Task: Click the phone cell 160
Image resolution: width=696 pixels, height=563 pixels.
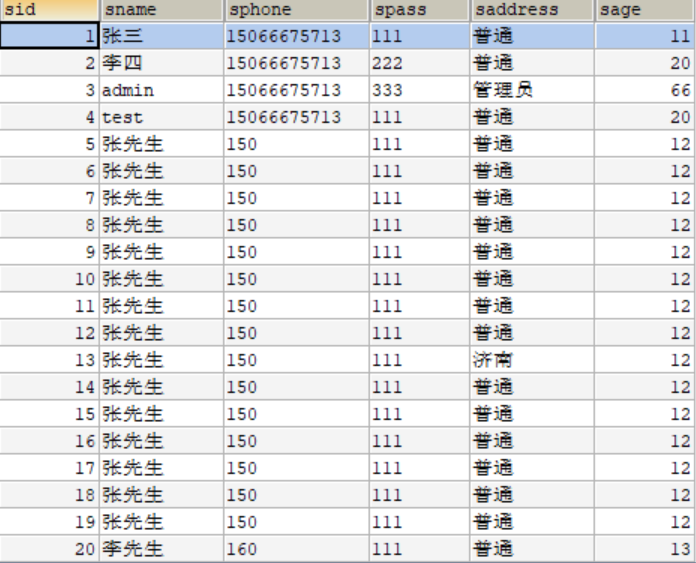Action: (297, 549)
